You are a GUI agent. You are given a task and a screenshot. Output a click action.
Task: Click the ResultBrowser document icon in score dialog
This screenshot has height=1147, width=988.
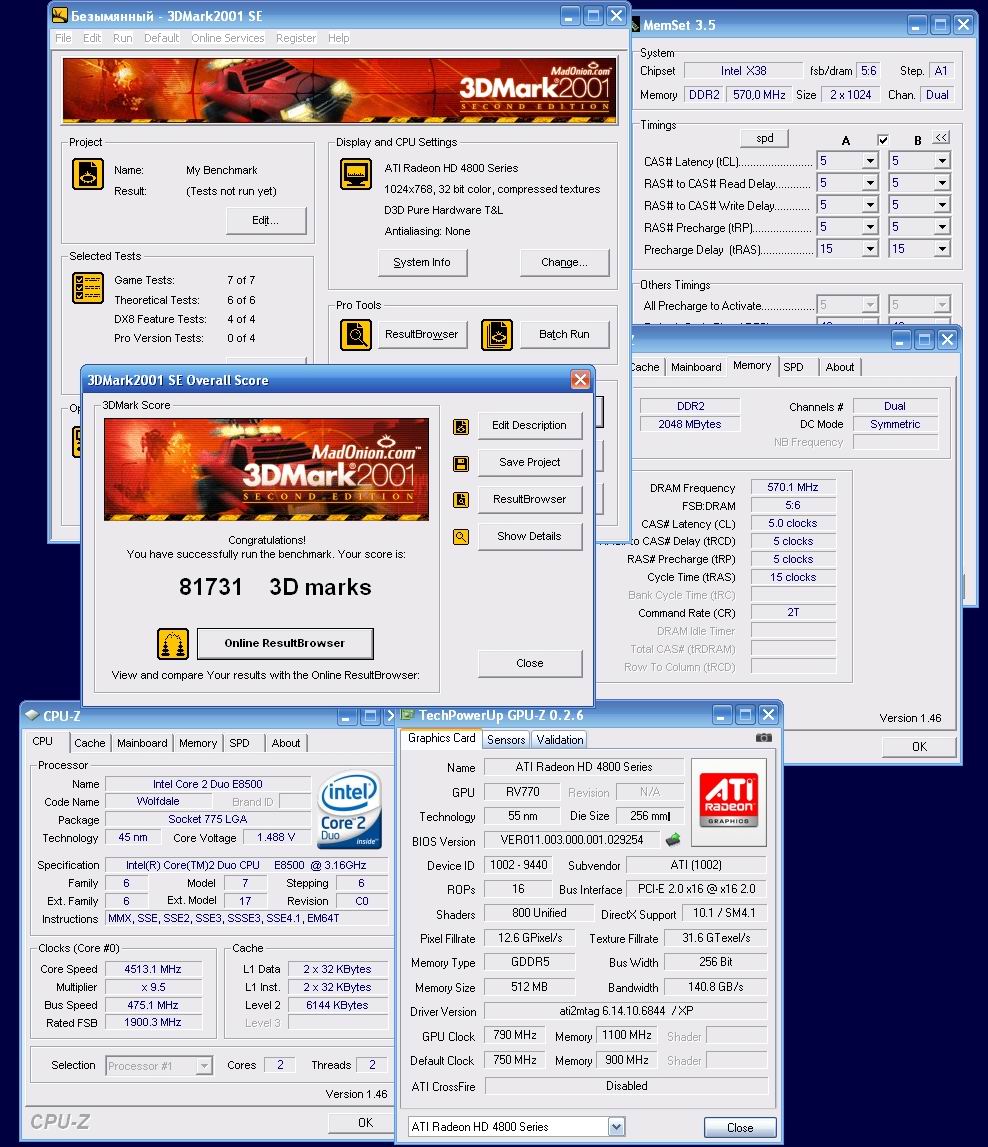pyautogui.click(x=461, y=500)
